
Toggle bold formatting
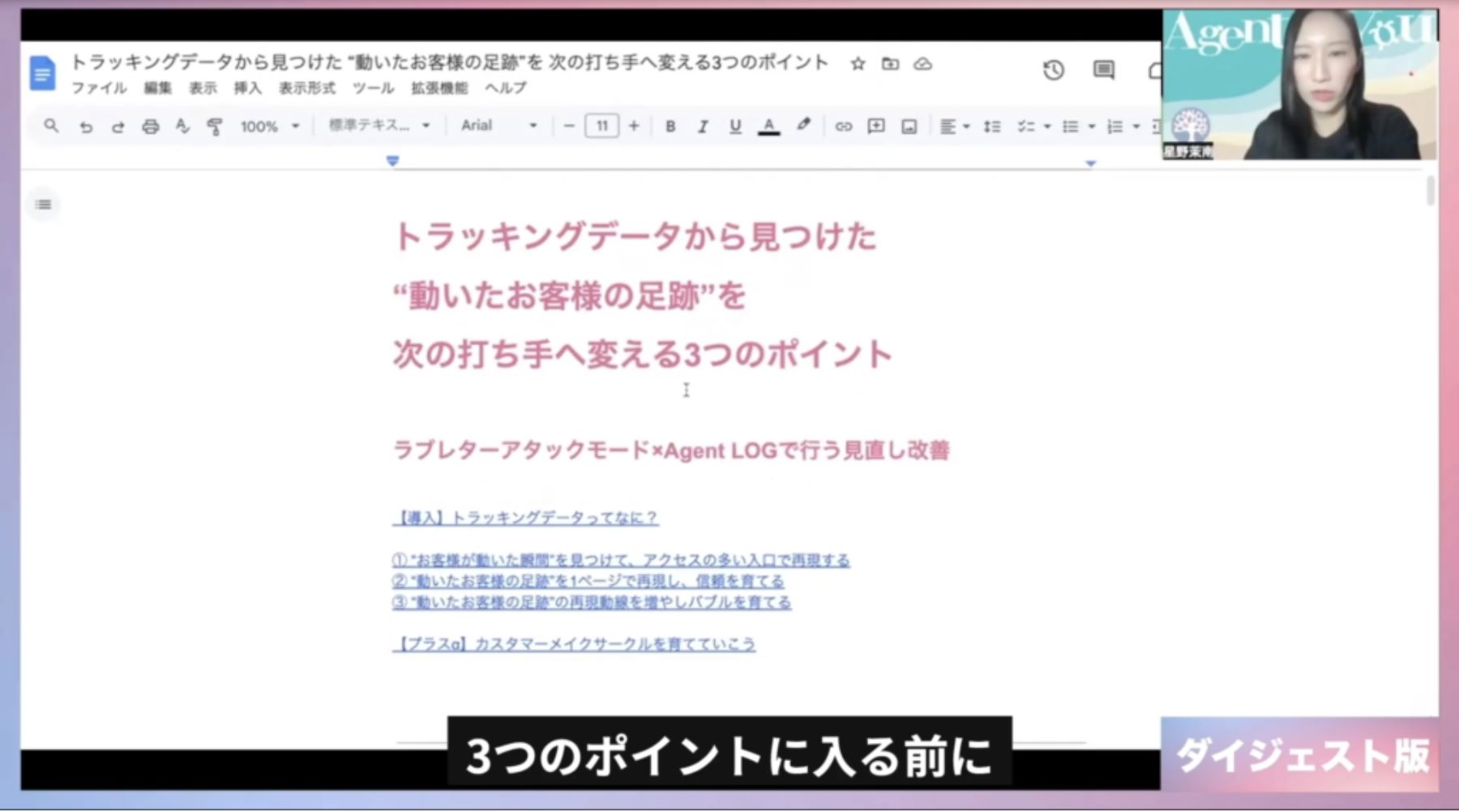(x=670, y=126)
